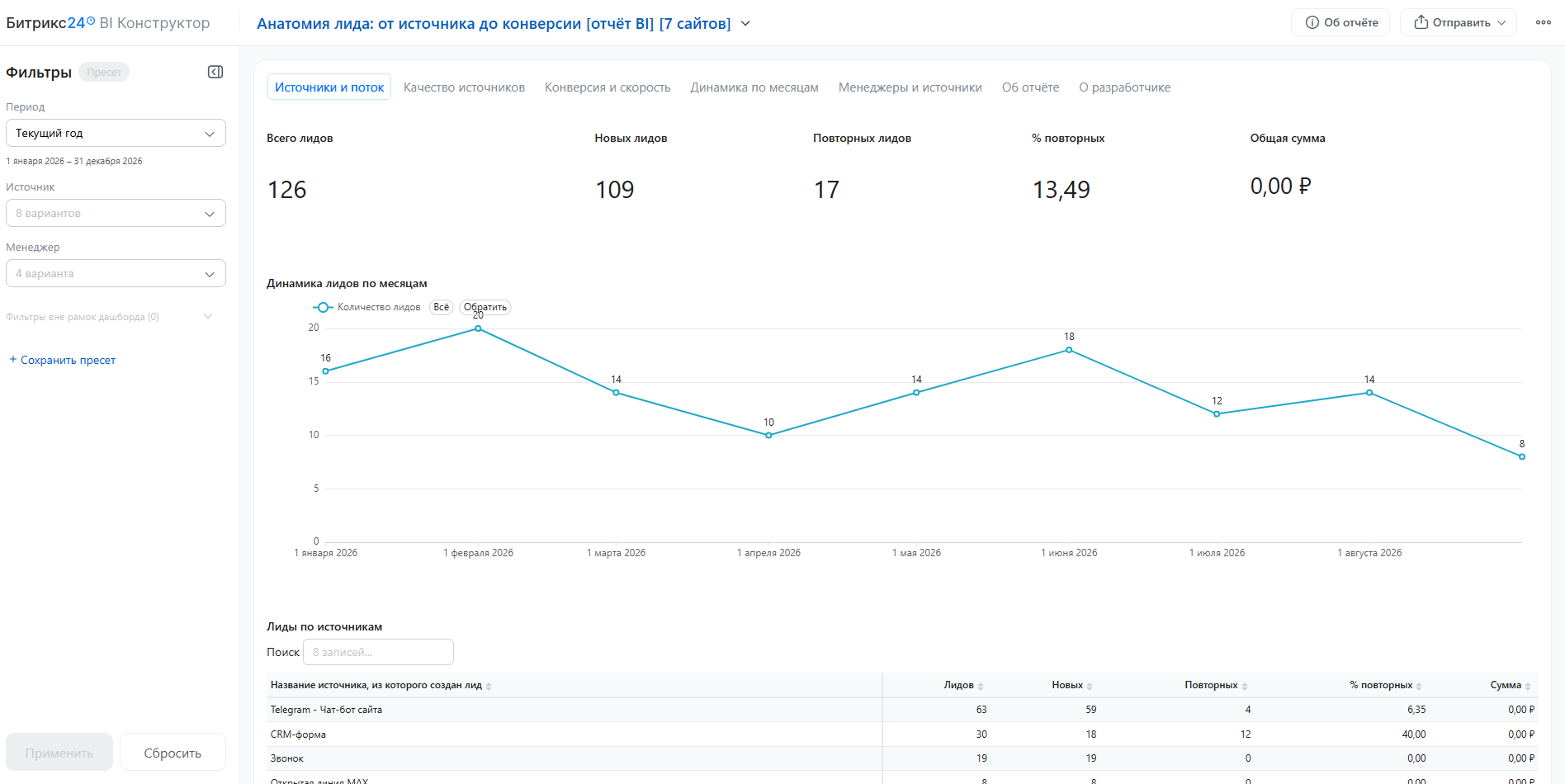Open the Период dropdown set to Текущий год
The height and width of the screenshot is (784, 1565).
[116, 133]
